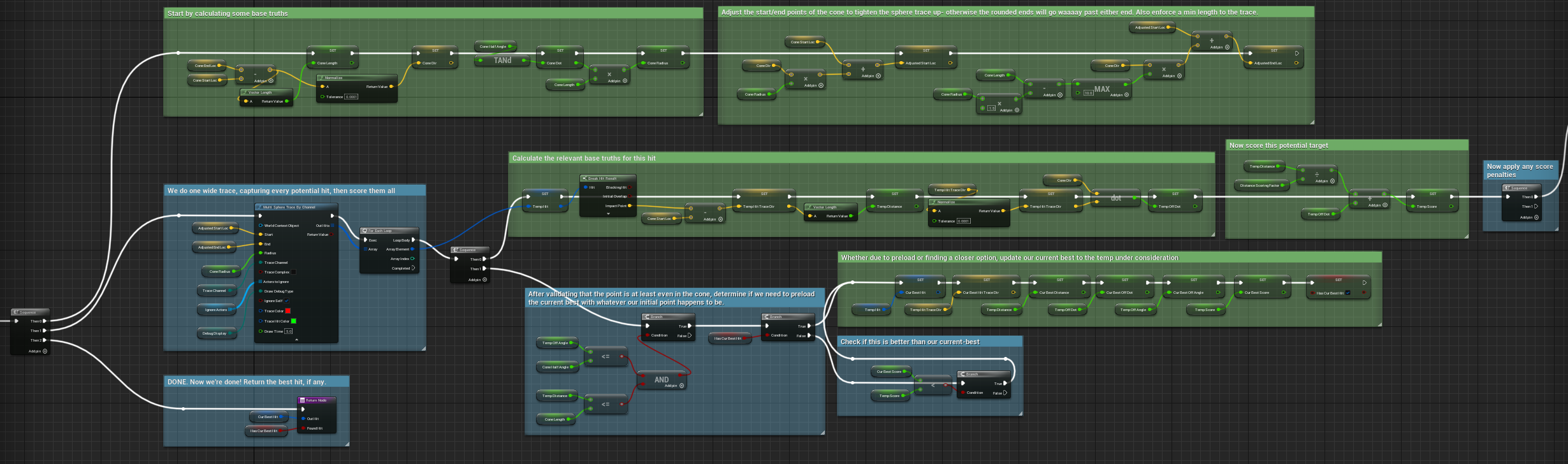Click the World Context Object pin
Screen dimensions: 1568x464
pyautogui.click(x=260, y=226)
